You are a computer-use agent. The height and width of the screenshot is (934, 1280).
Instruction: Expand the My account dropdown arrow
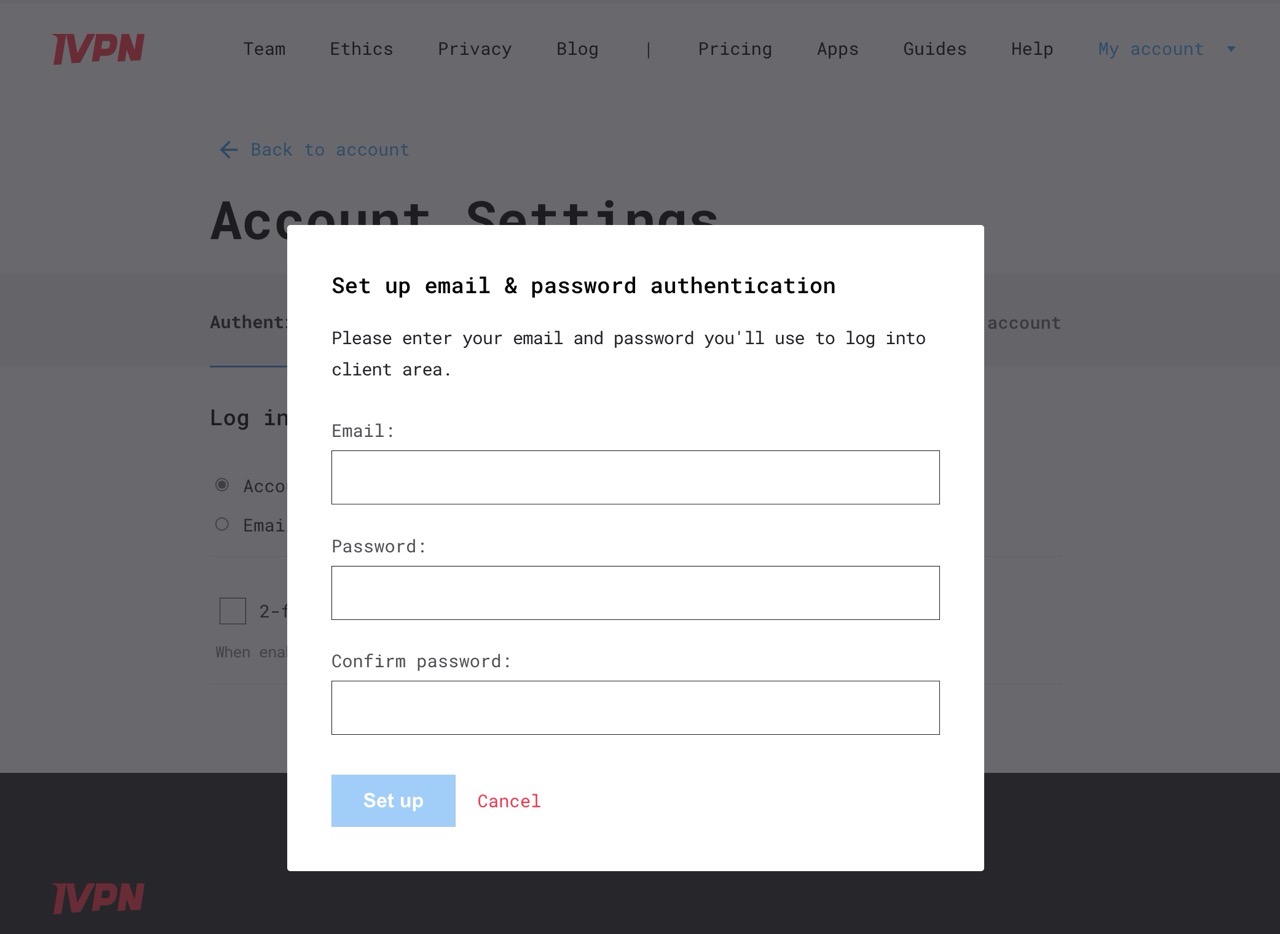(1231, 49)
